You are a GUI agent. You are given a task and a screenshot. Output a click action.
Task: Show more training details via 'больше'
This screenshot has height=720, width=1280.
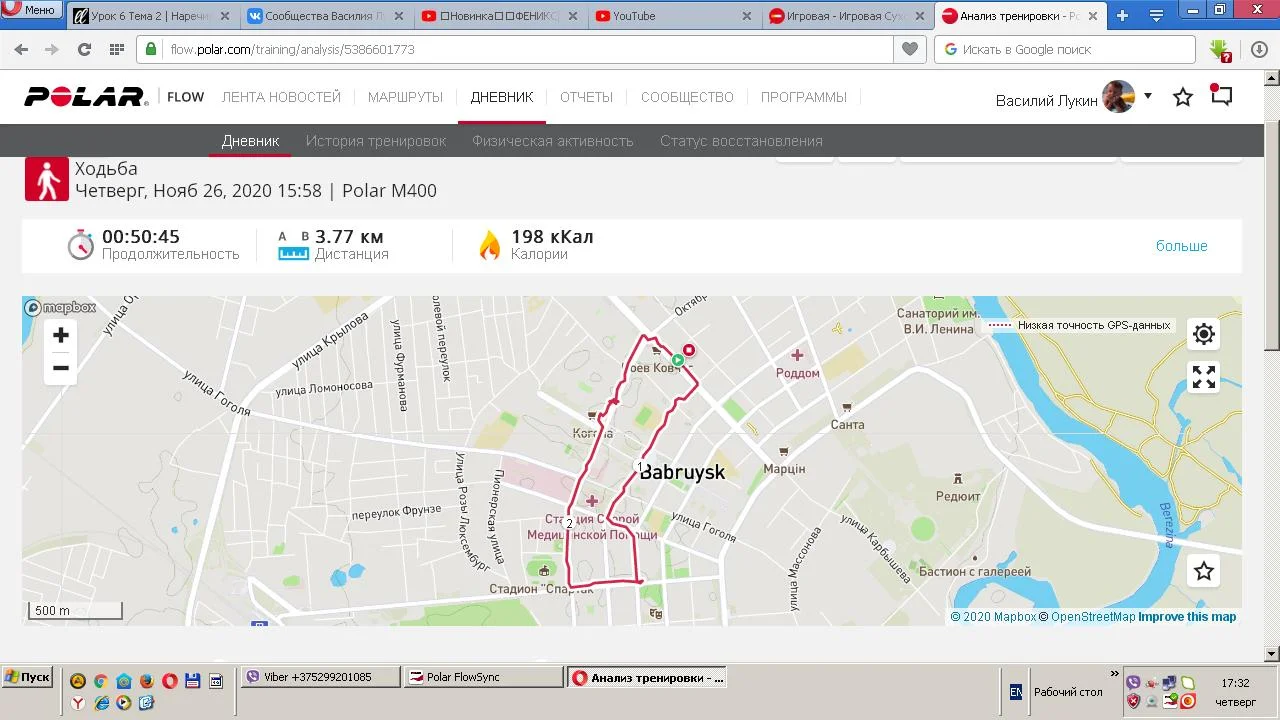(x=1182, y=246)
